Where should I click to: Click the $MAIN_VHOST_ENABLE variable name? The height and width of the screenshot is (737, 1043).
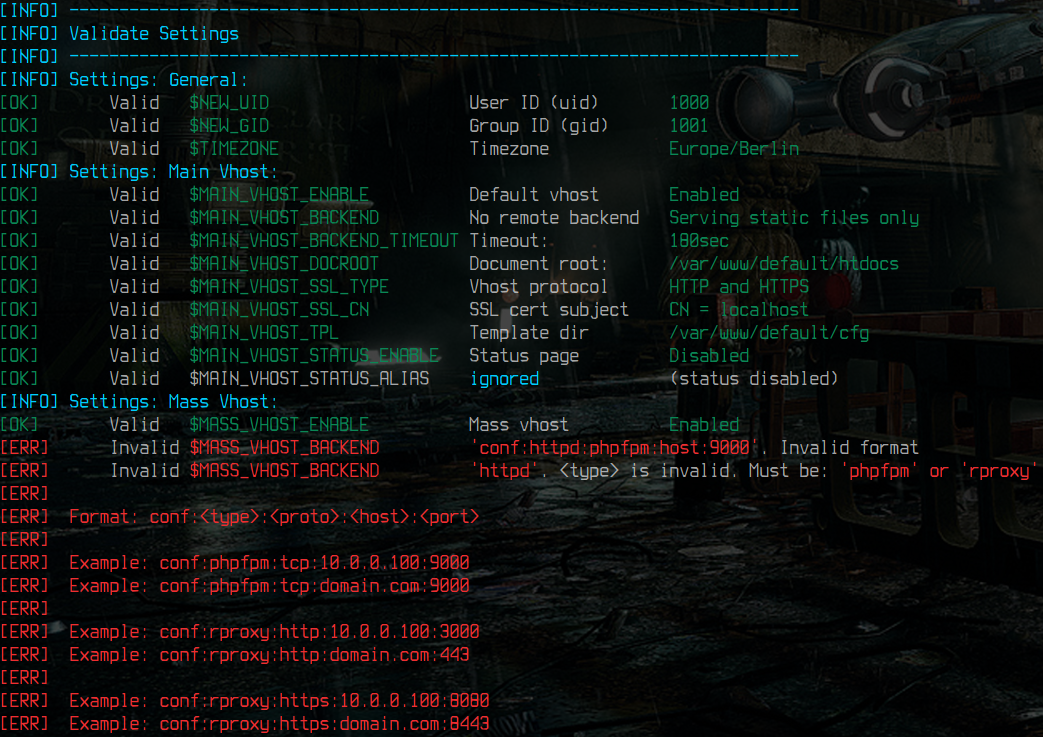[x=279, y=195]
